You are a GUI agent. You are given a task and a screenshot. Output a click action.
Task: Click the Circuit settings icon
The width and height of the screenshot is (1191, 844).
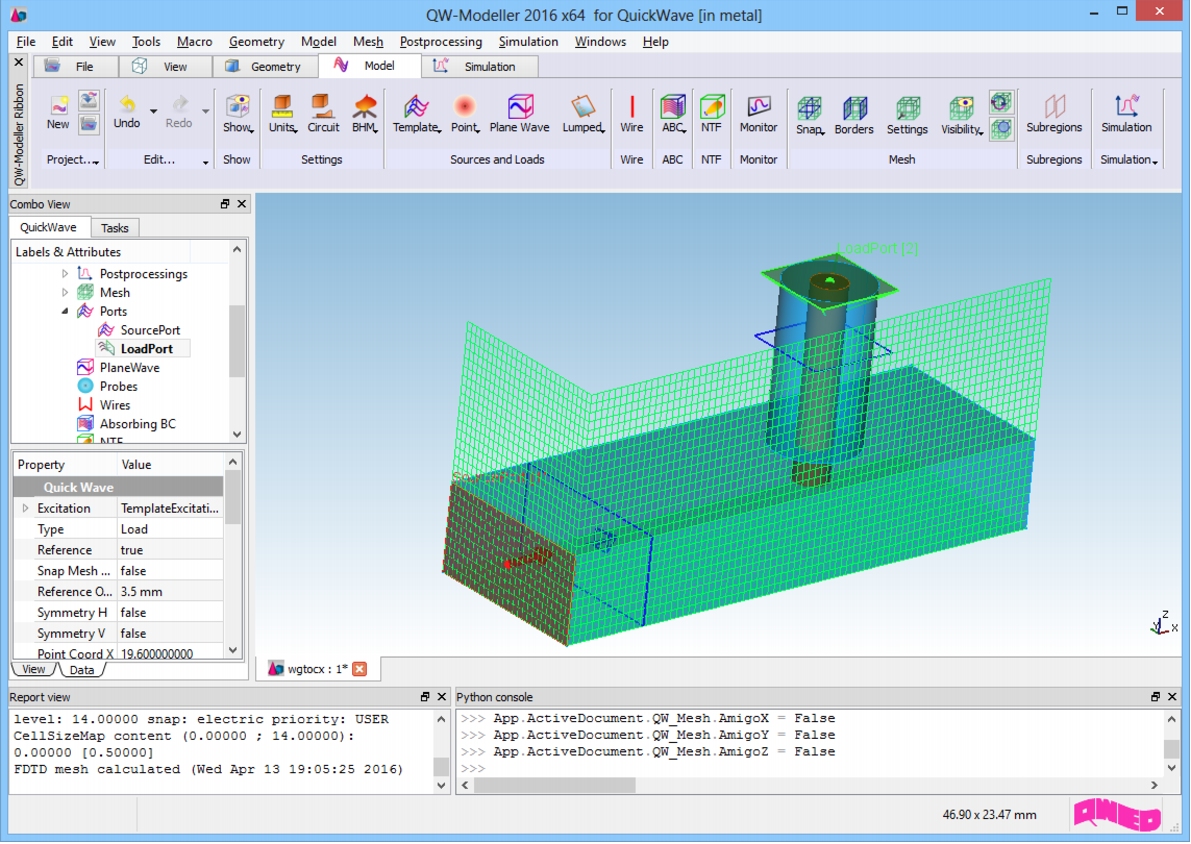click(323, 114)
